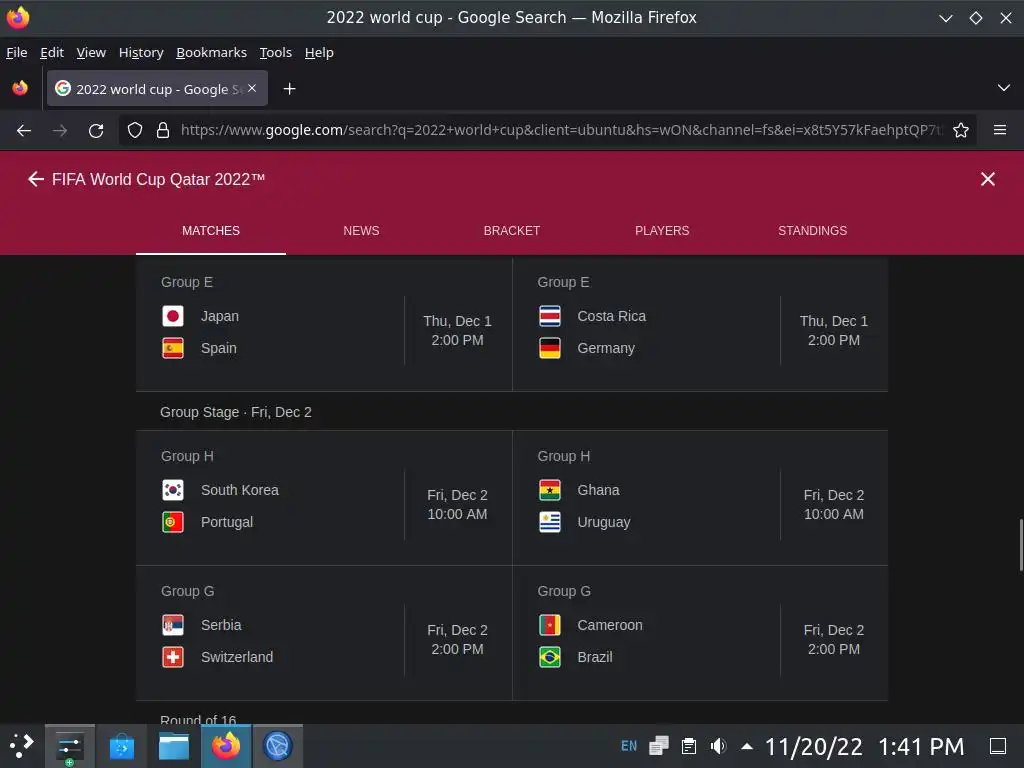This screenshot has width=1024, height=768.
Task: Click the Portugal flag icon
Action: (x=173, y=522)
